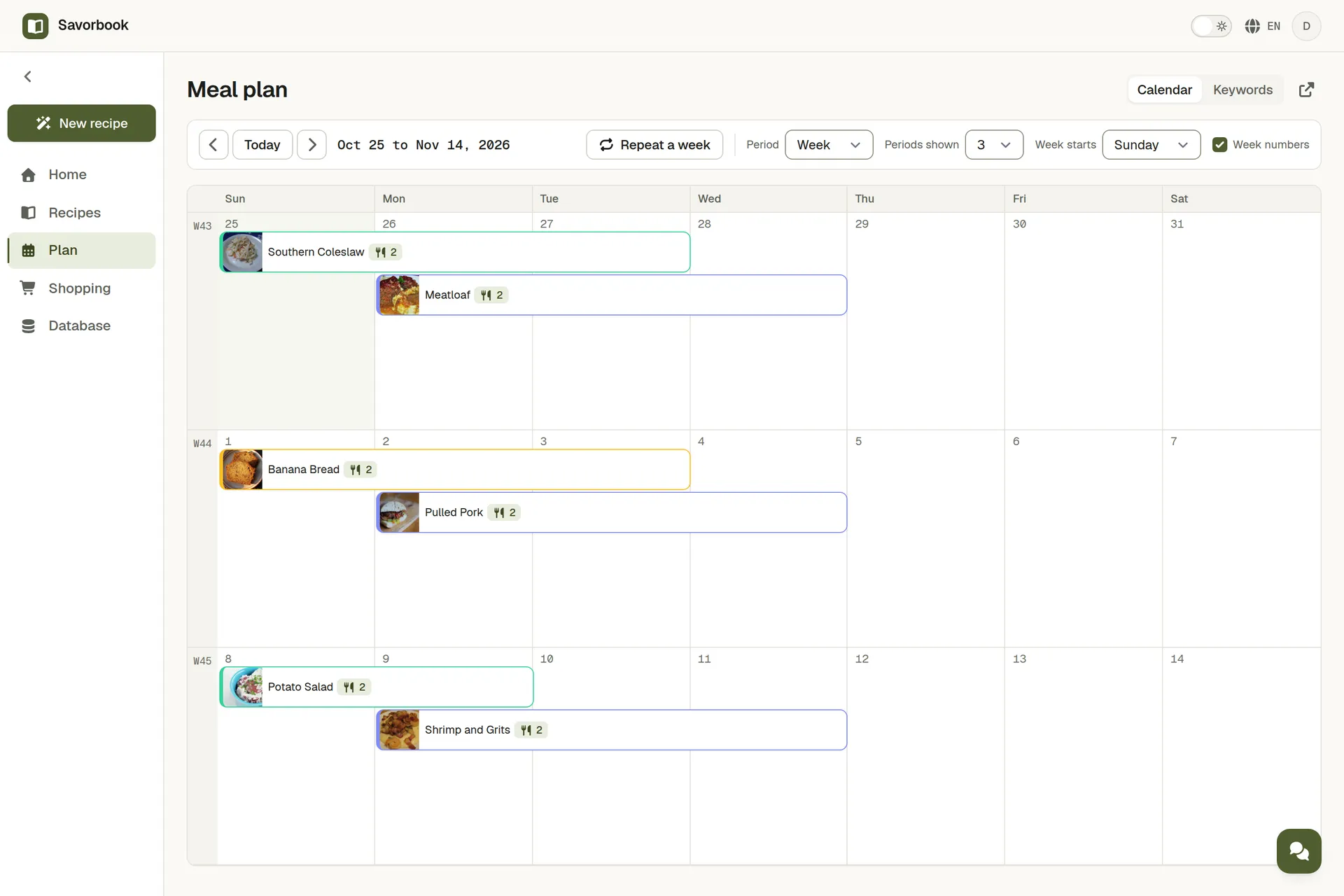
Task: Click the Potato Salad thumbnail image
Action: click(242, 687)
